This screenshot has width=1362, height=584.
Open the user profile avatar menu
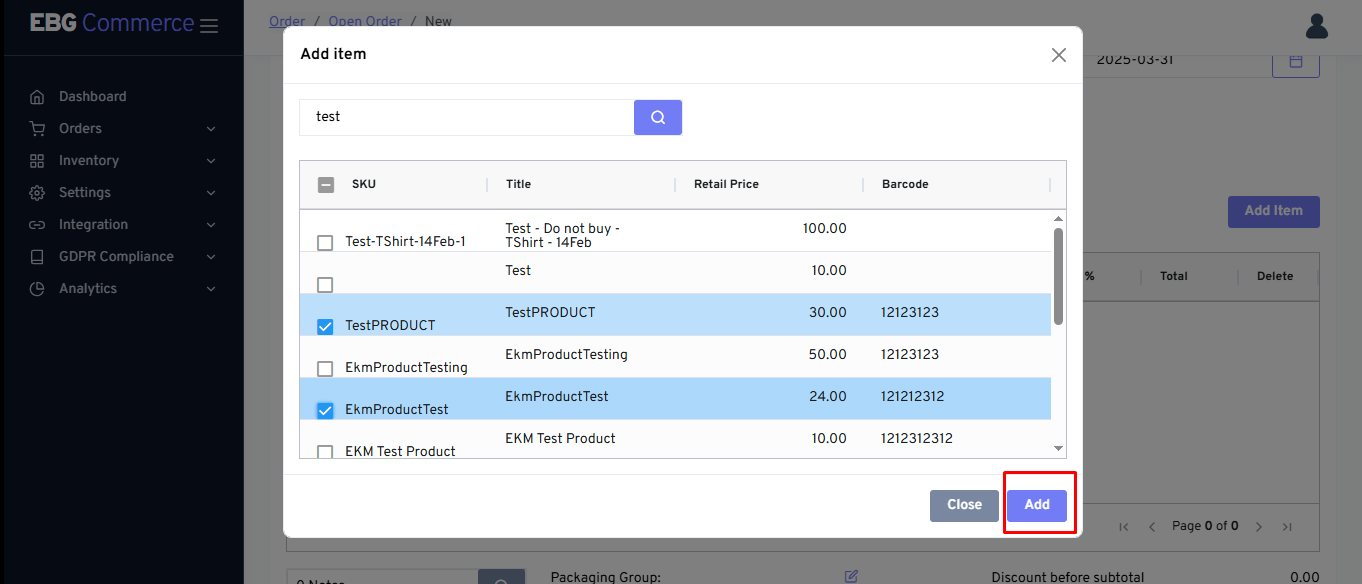pyautogui.click(x=1316, y=26)
